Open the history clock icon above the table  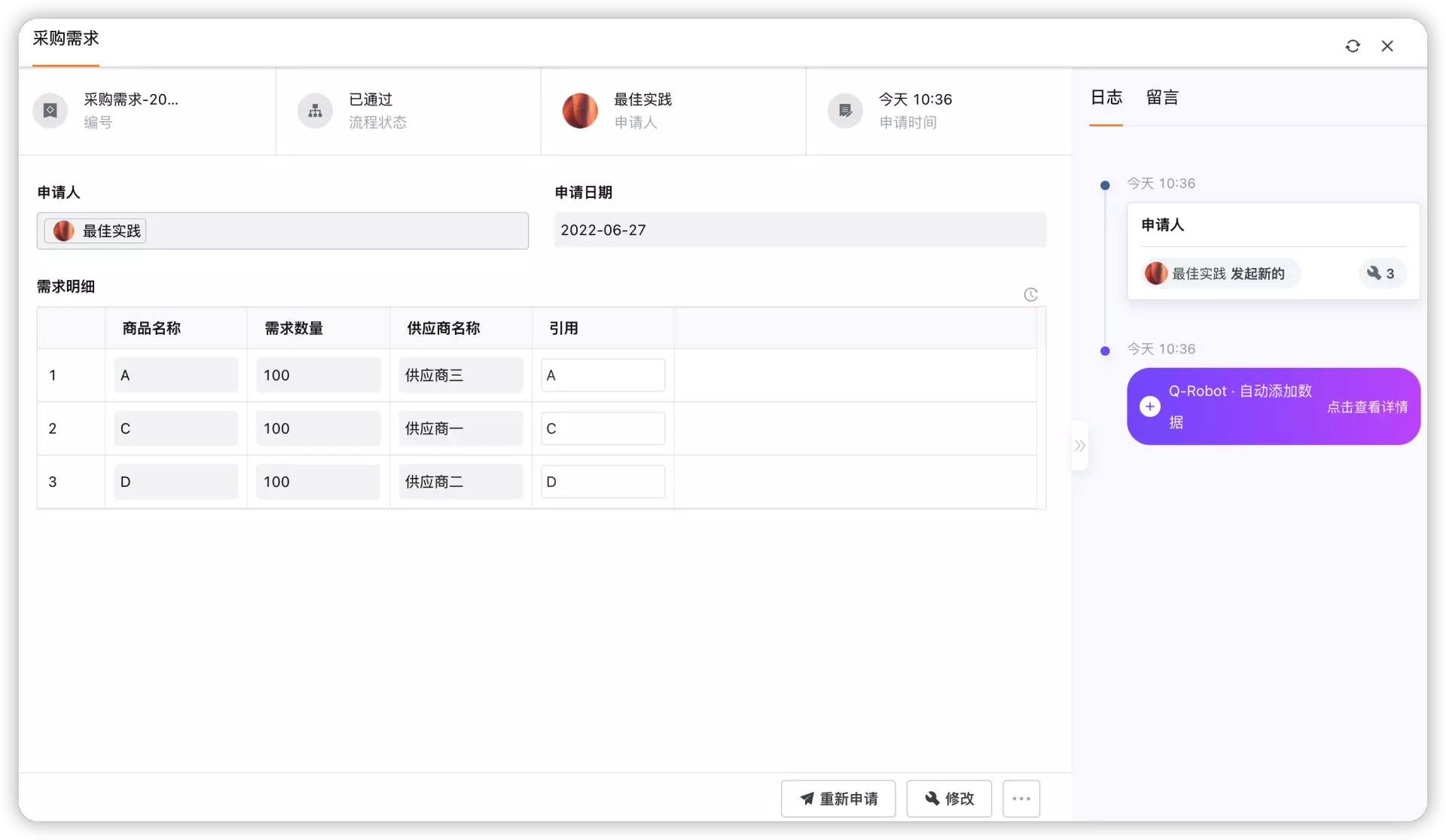point(1030,294)
